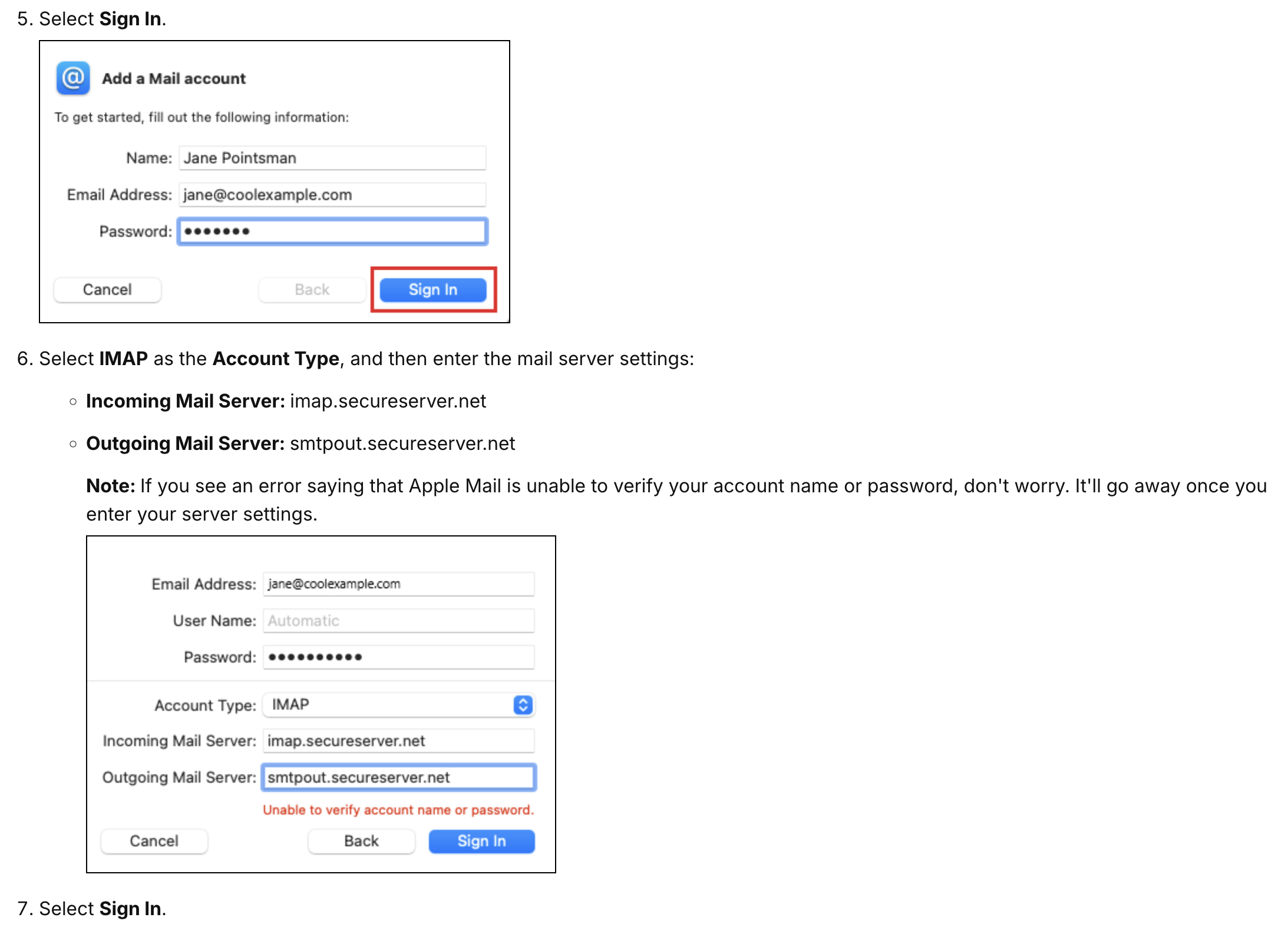The height and width of the screenshot is (934, 1288).
Task: Click the User Name field showing Automatic
Action: (x=398, y=621)
